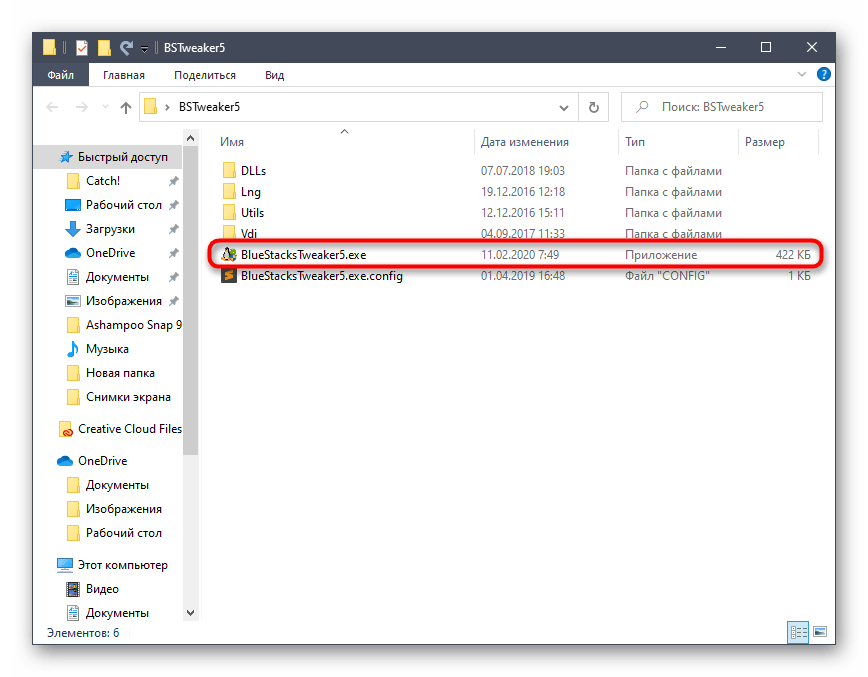The image size is (868, 677).
Task: Open Catch! folder in quick access
Action: [102, 180]
